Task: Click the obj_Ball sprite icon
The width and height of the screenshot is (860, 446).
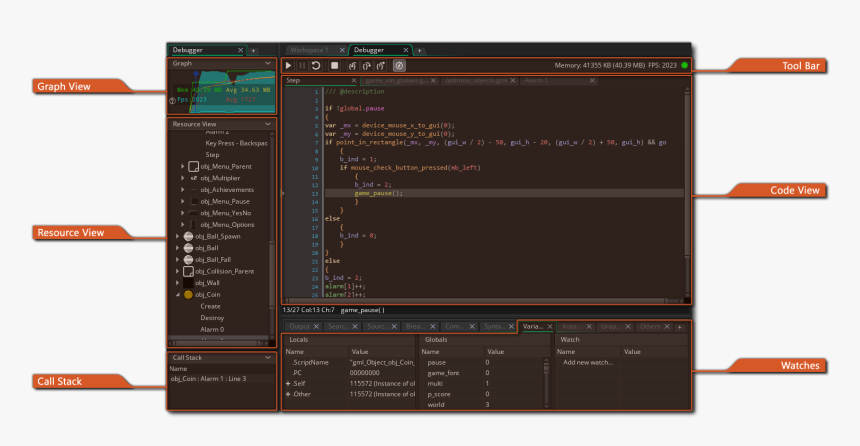Action: (x=189, y=248)
